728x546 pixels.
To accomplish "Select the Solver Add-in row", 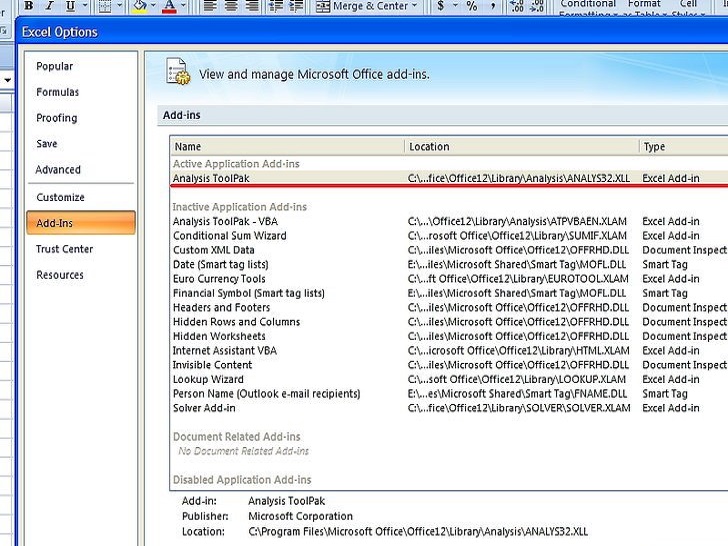I will 449,409.
